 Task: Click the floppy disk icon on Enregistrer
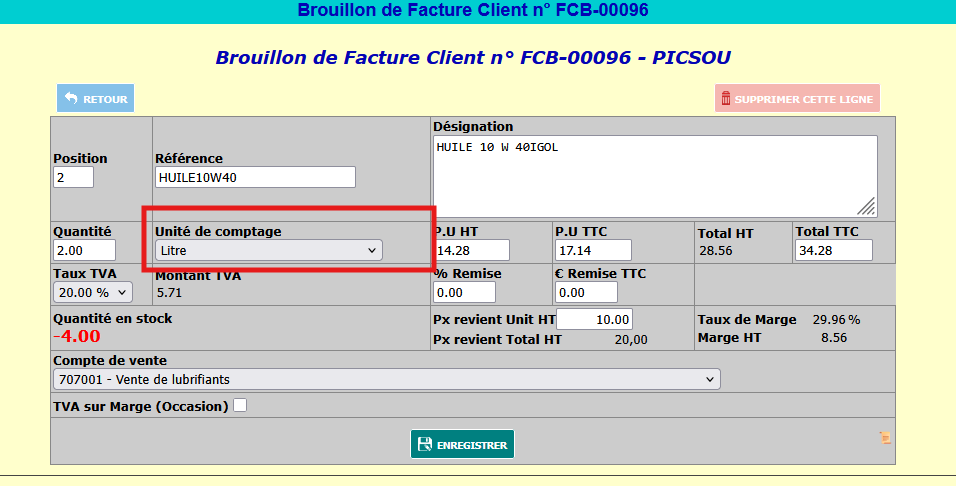pyautogui.click(x=424, y=445)
